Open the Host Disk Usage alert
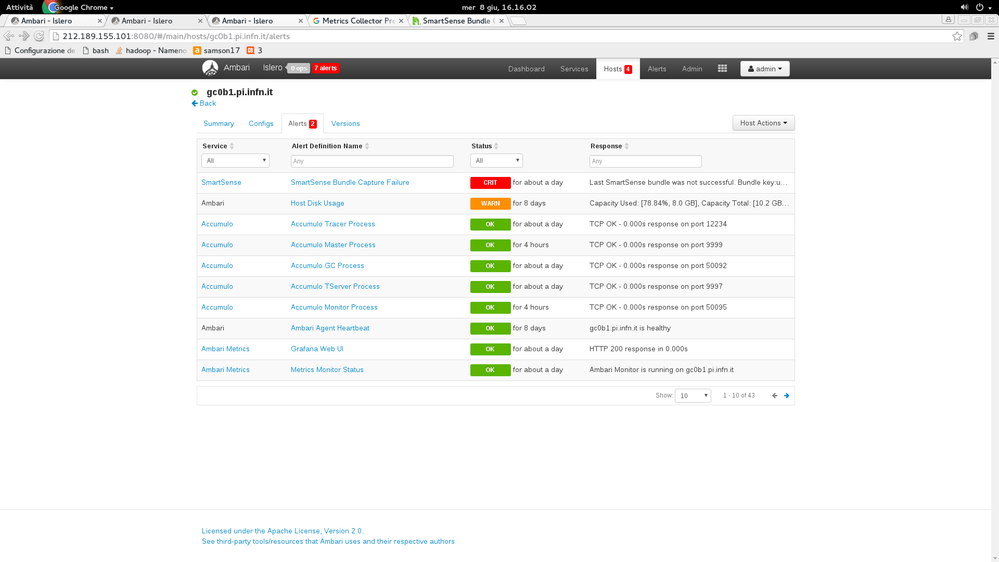 (317, 203)
